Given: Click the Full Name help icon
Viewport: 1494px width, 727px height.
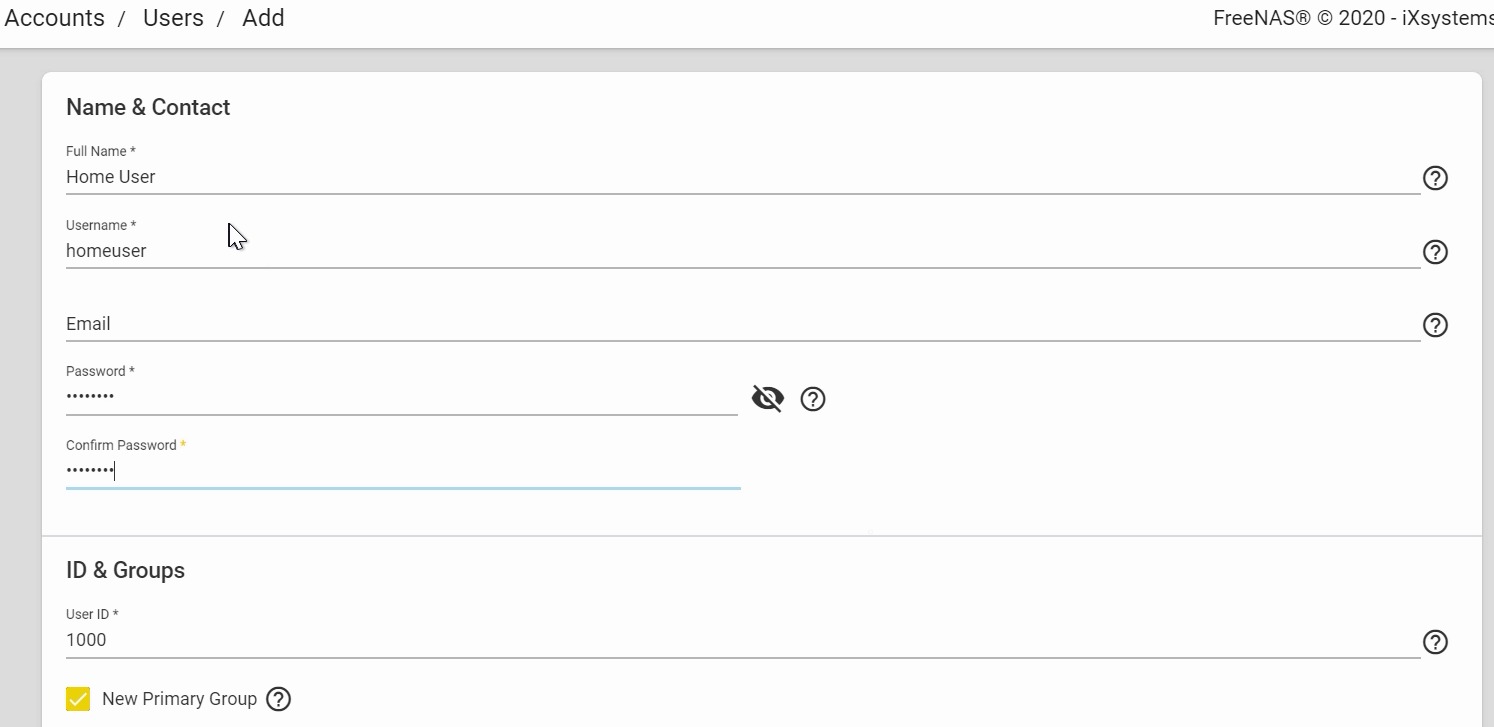Looking at the screenshot, I should pyautogui.click(x=1435, y=178).
